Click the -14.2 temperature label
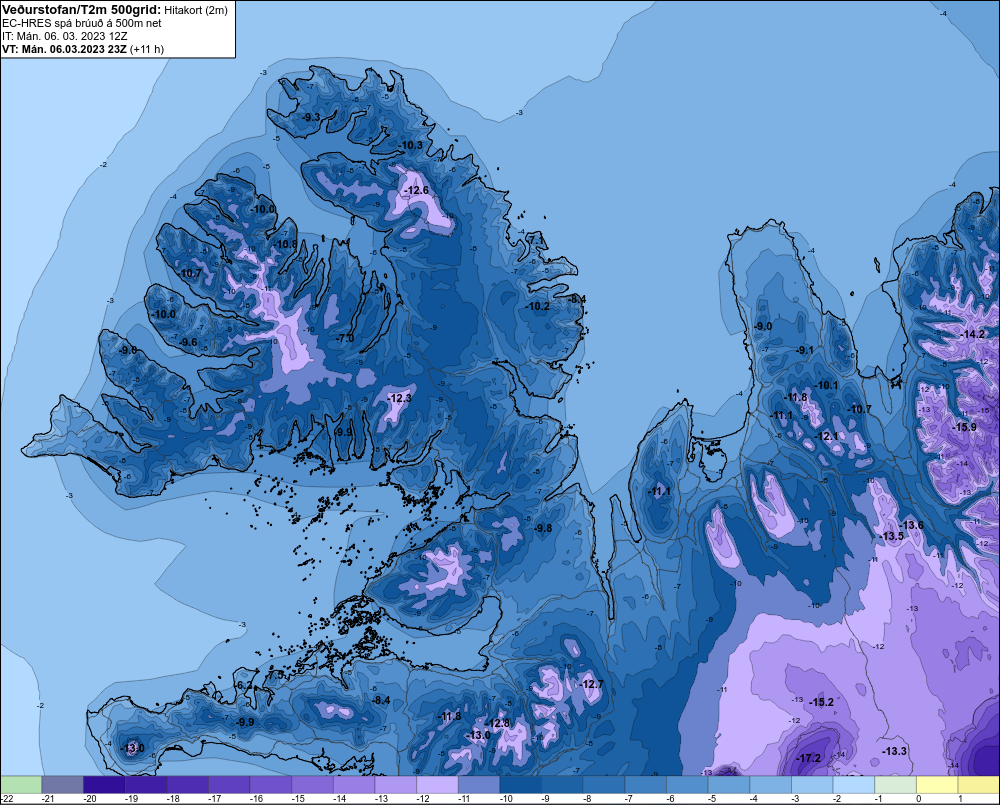Screen dimensions: 1000x805 tap(972, 335)
